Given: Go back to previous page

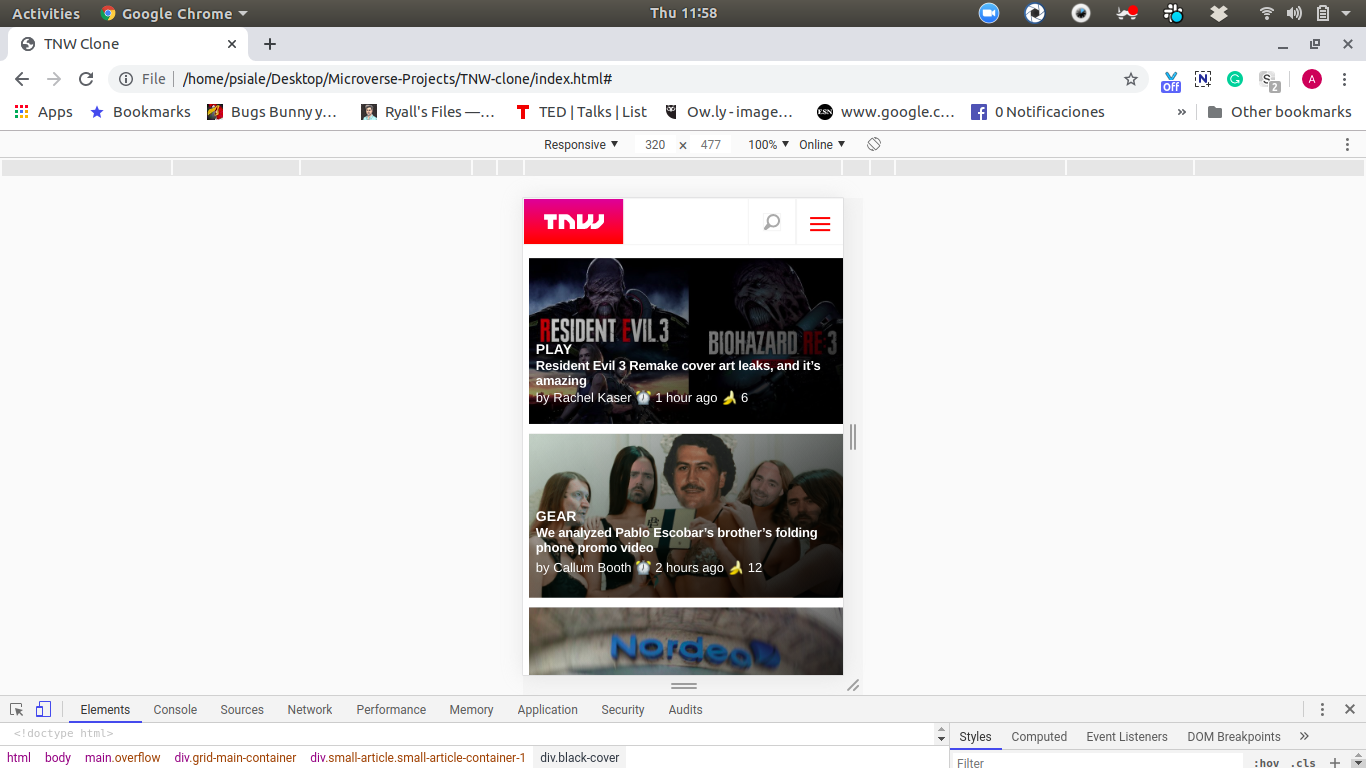Looking at the screenshot, I should pyautogui.click(x=22, y=79).
